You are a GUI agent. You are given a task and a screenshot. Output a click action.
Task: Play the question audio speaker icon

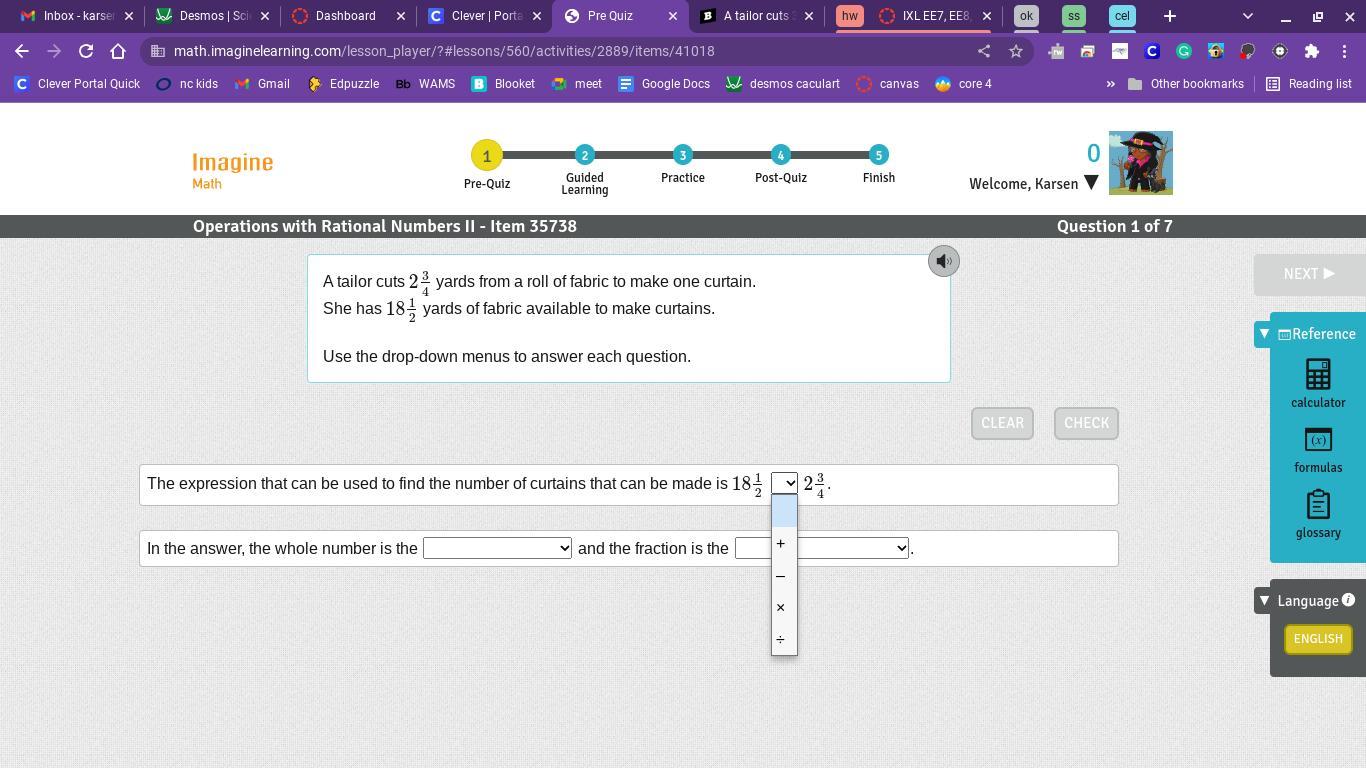pyautogui.click(x=943, y=261)
